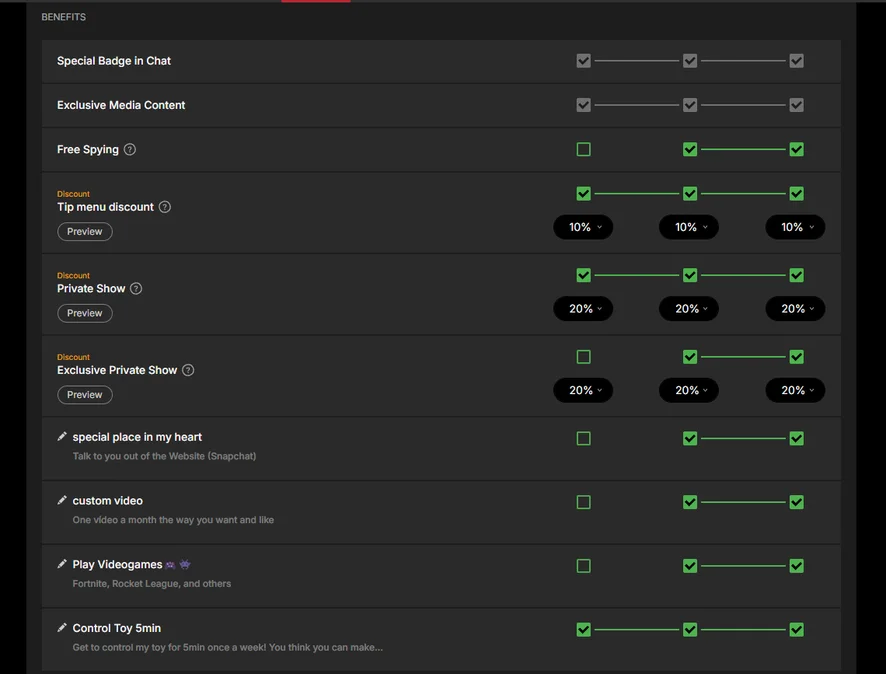Click the help icon beside Exclusive Private Show
Viewport: 886px width, 674px height.
pyautogui.click(x=188, y=370)
